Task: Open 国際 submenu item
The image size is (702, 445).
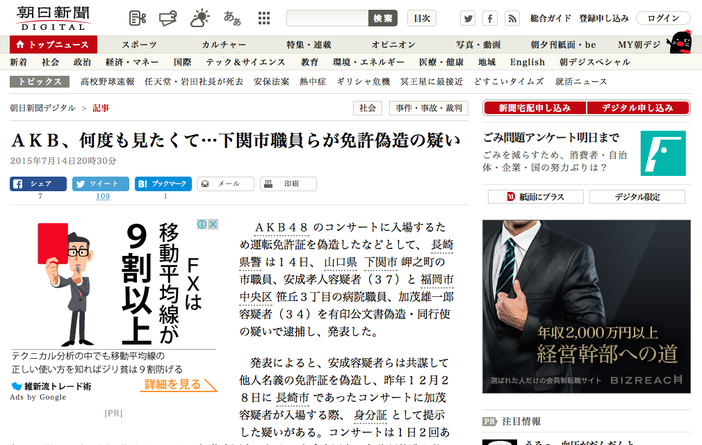Action: (182, 62)
